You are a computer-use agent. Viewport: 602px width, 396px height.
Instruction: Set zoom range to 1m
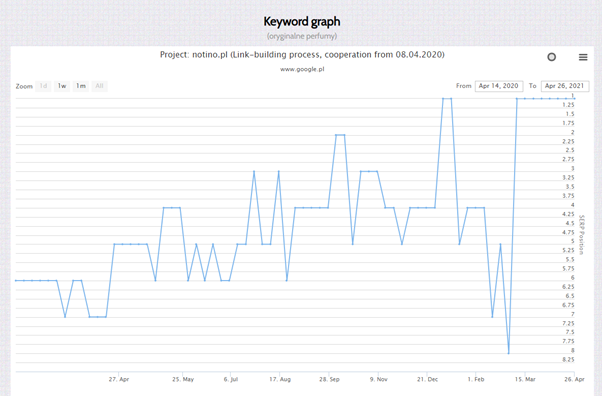[81, 86]
